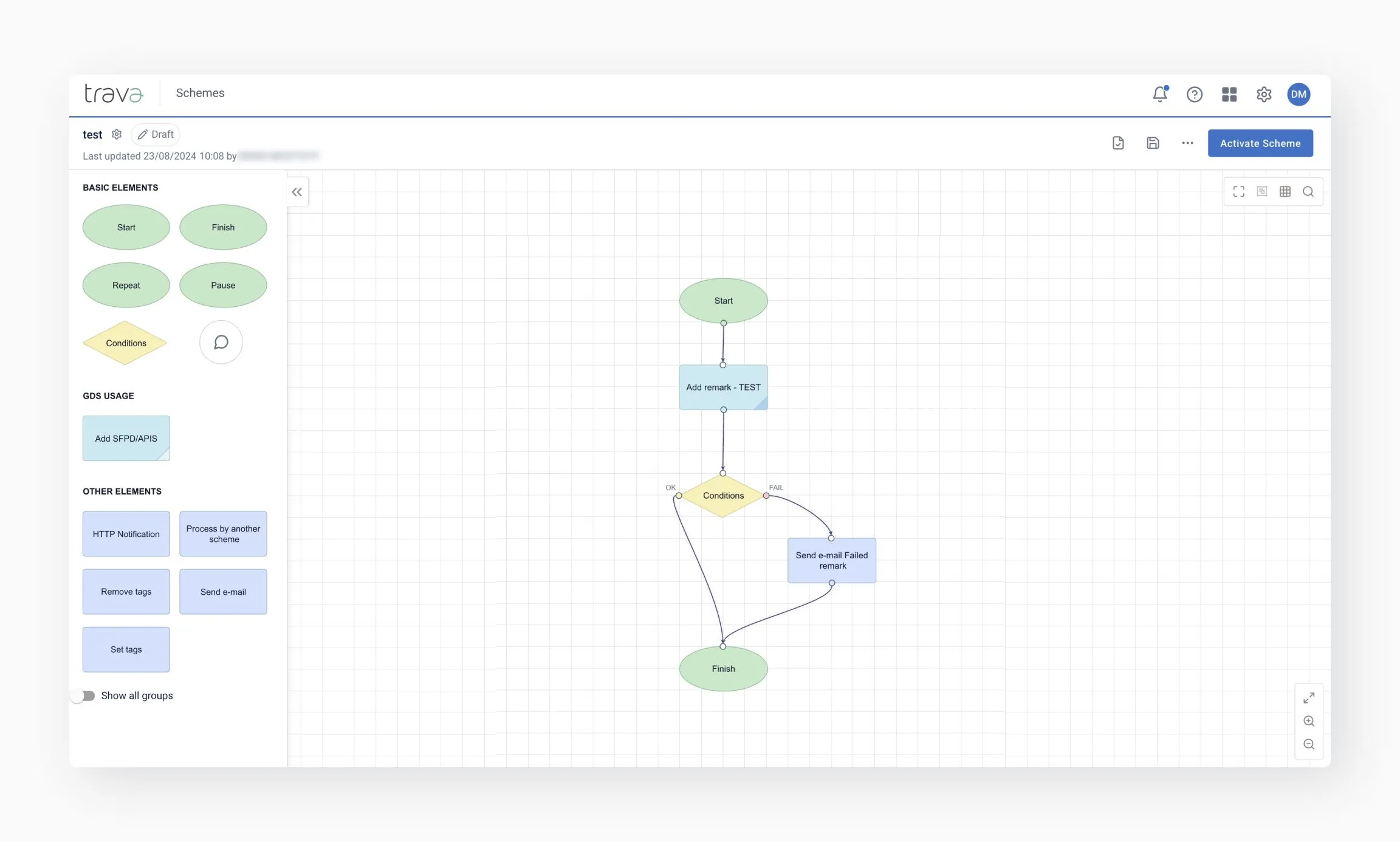Image resolution: width=1400 pixels, height=842 pixels.
Task: Click the Activate Scheme button
Action: (1260, 143)
